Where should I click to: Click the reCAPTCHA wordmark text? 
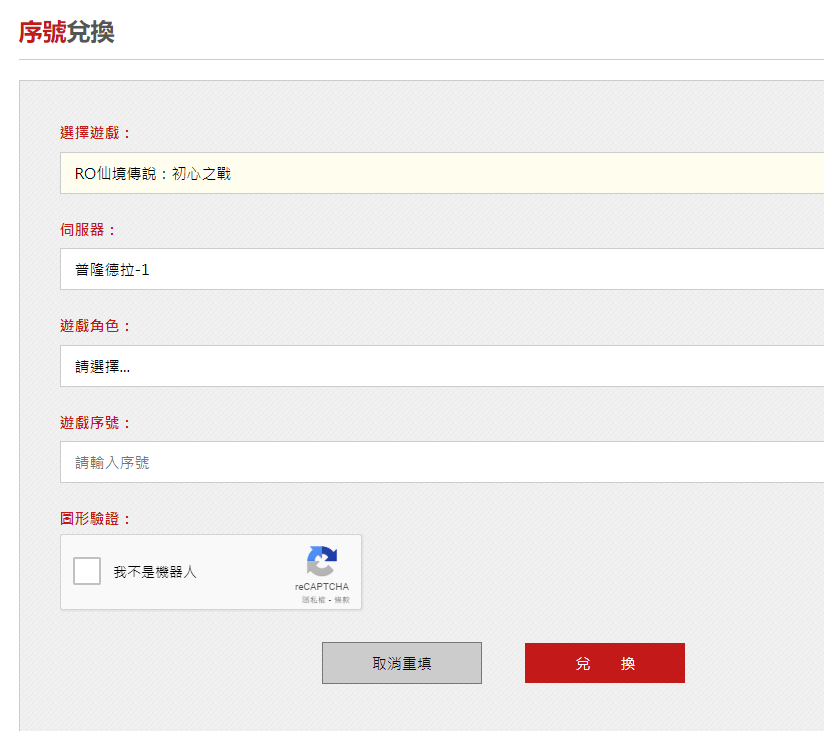321,587
